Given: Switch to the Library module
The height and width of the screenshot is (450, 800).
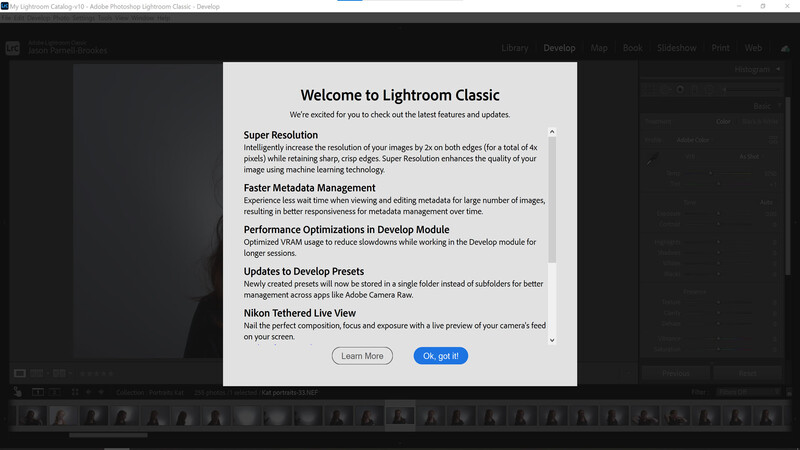Looking at the screenshot, I should click(x=515, y=48).
